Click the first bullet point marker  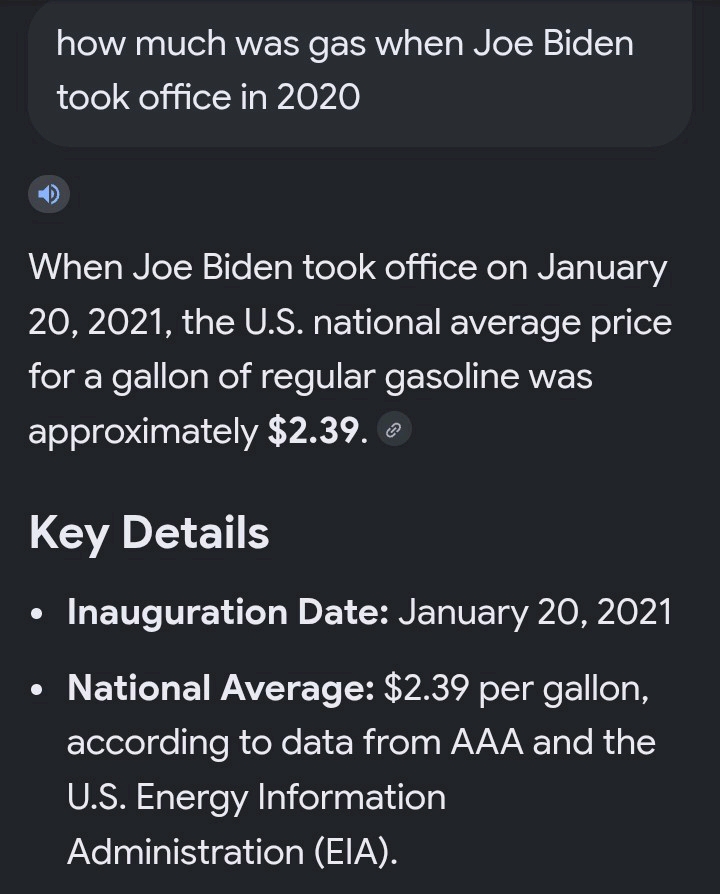(x=37, y=615)
